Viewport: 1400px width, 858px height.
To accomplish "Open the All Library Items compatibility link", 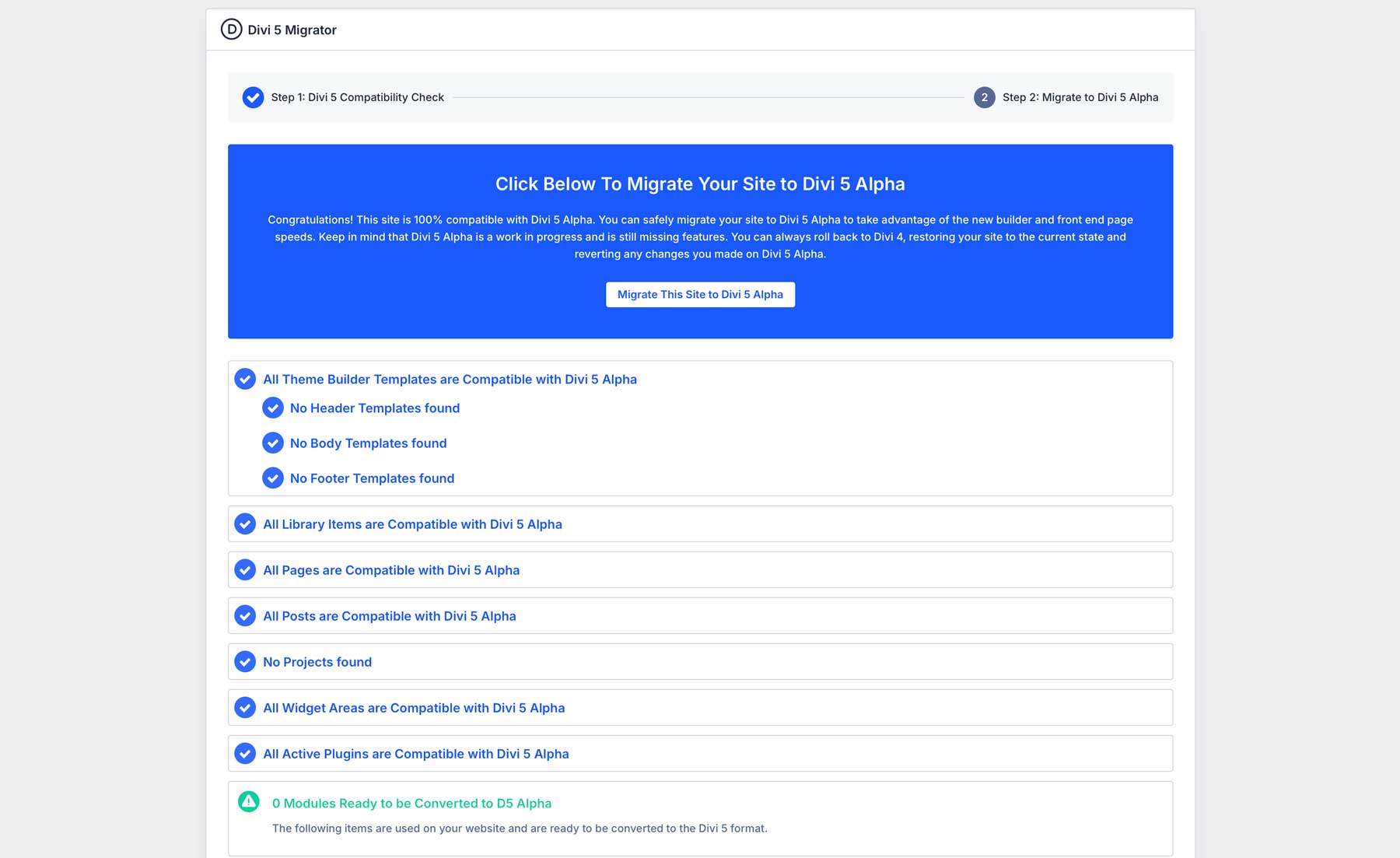I will (412, 524).
